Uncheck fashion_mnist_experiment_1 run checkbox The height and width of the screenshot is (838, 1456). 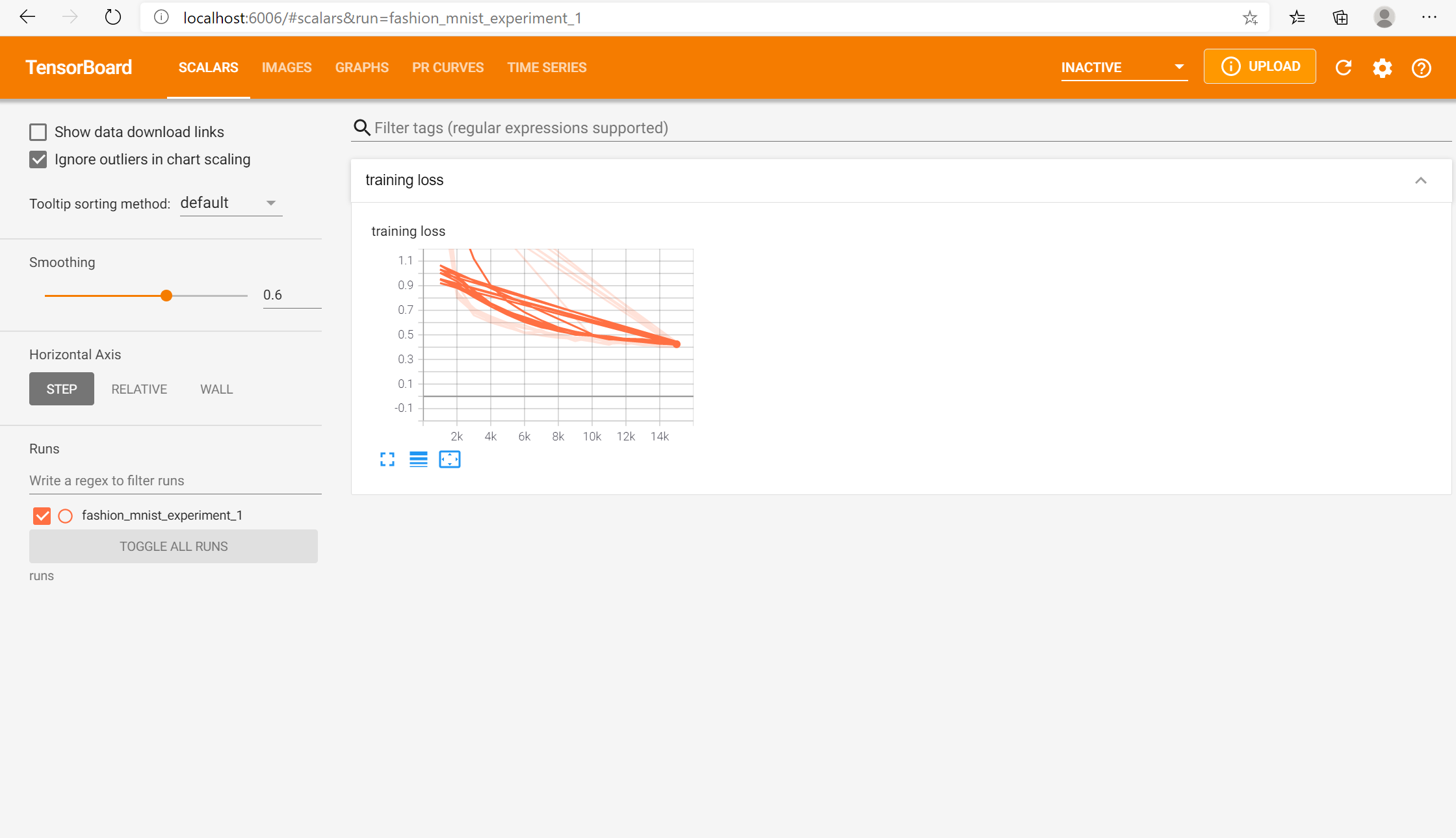(x=42, y=516)
